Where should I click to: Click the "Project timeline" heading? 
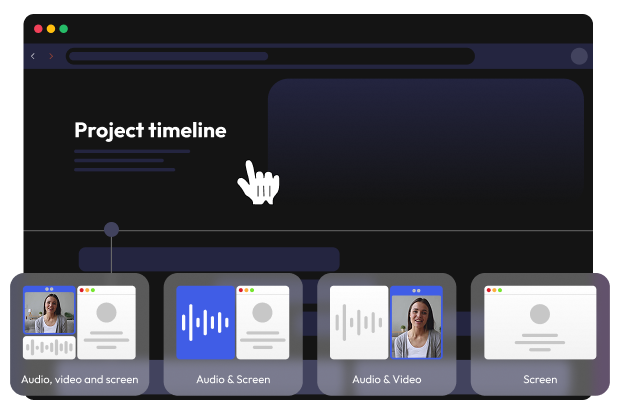[150, 130]
